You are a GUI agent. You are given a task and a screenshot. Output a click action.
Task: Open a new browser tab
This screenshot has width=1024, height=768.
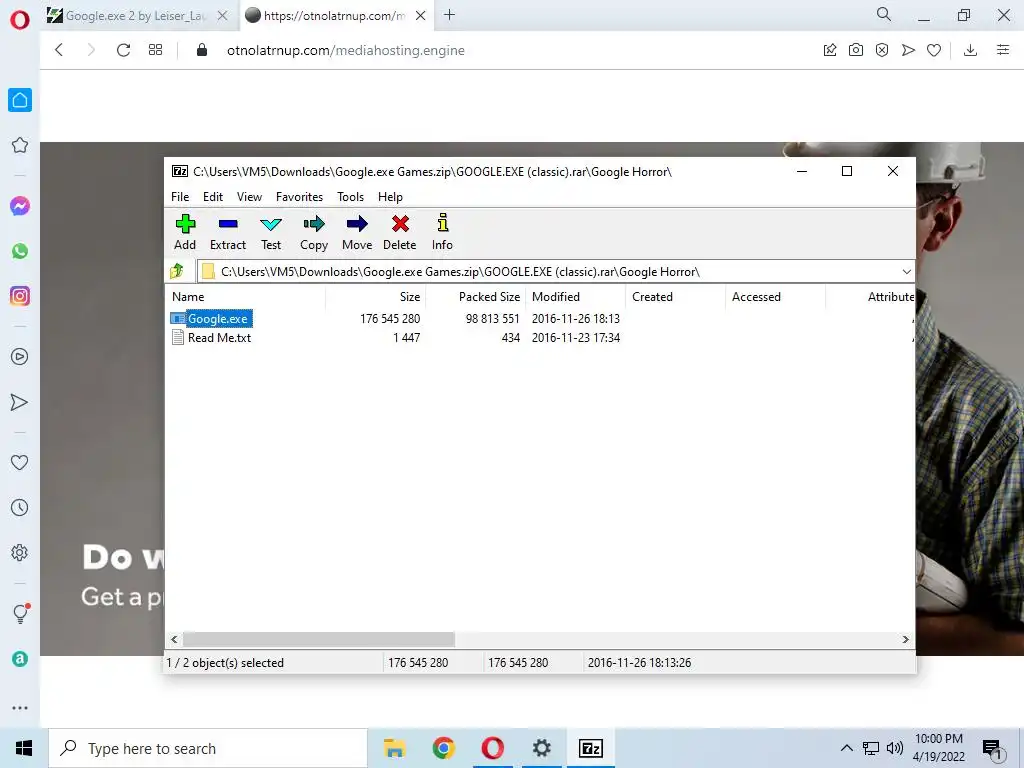point(449,15)
